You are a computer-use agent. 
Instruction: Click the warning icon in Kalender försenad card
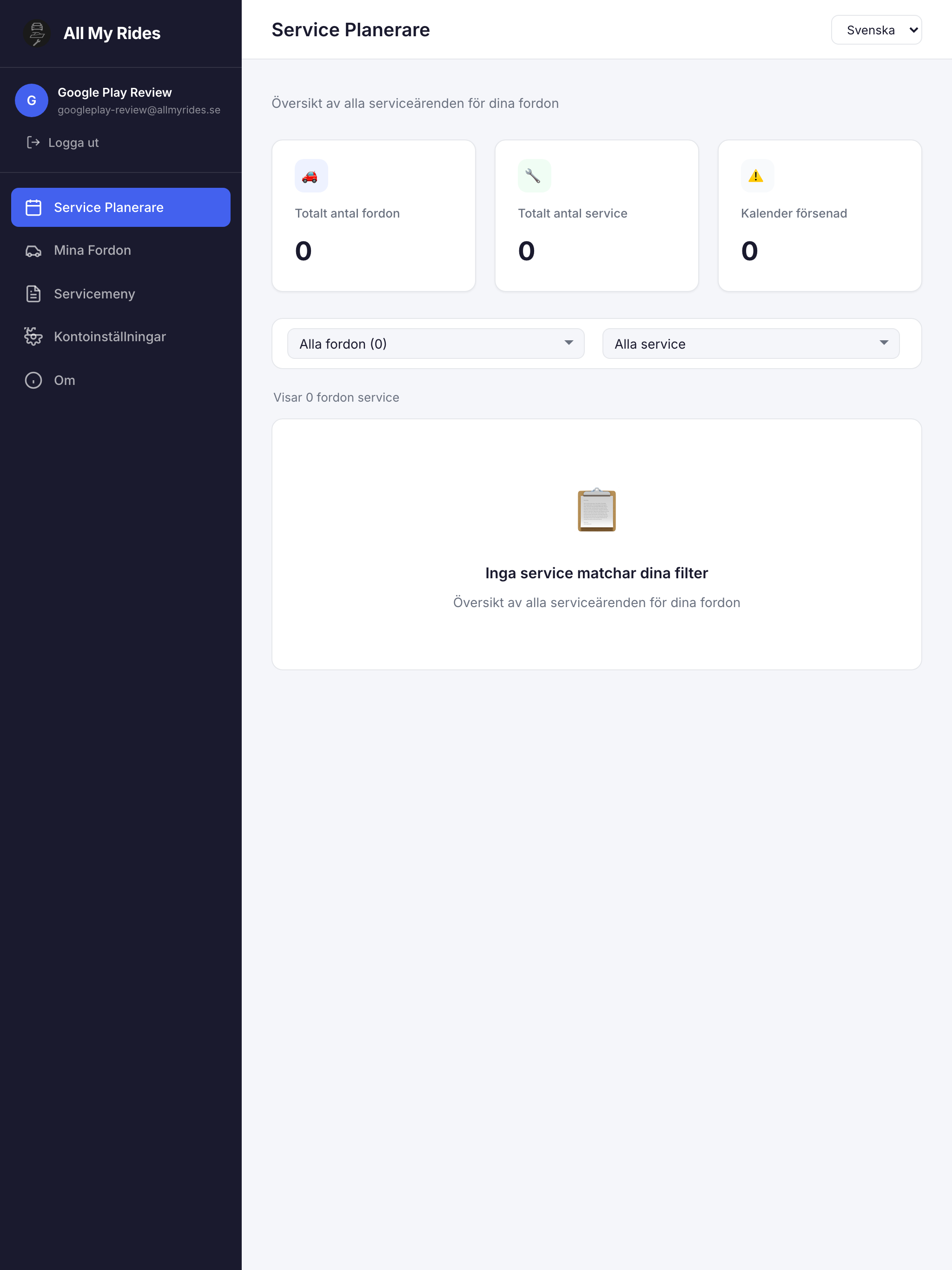coord(756,176)
